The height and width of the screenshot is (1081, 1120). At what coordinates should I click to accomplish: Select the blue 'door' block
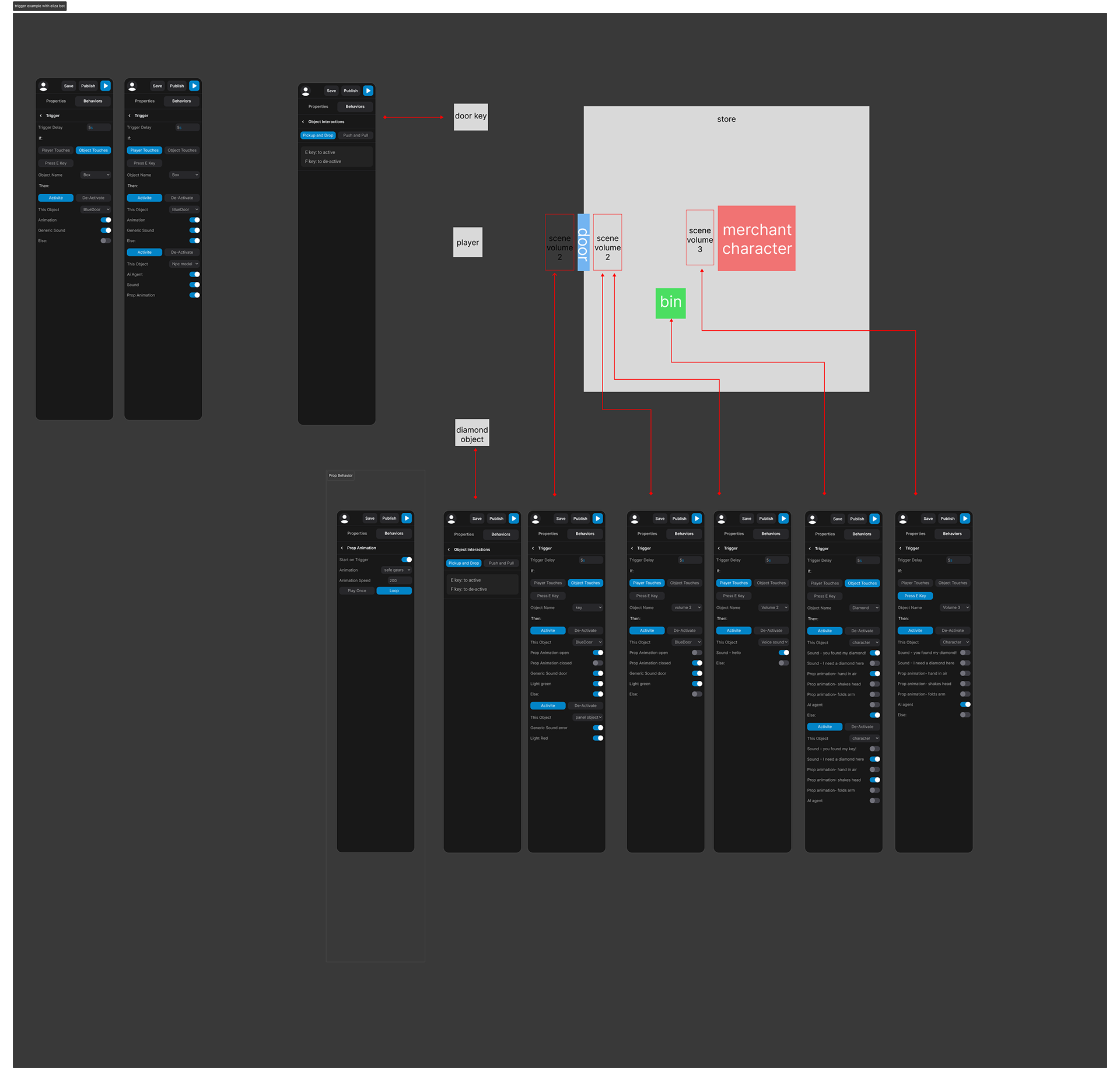583,243
